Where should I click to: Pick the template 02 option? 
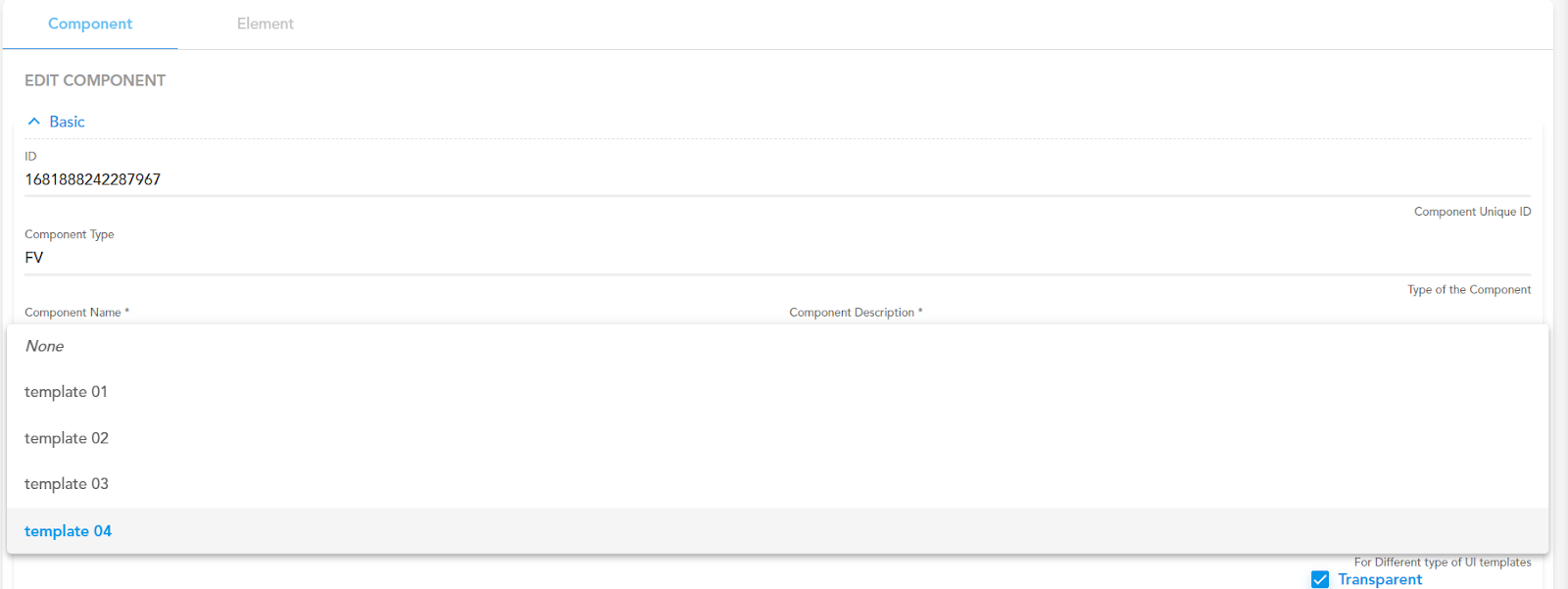pos(67,438)
